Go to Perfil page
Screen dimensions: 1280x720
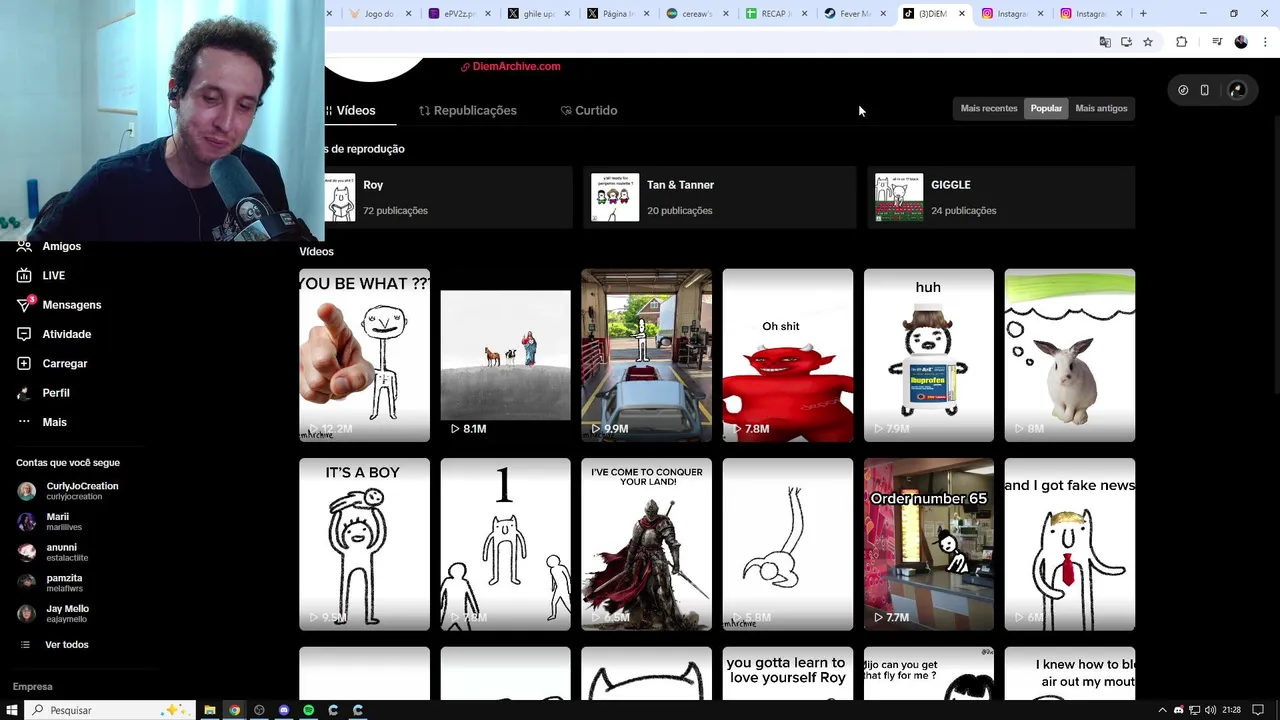coord(44,393)
